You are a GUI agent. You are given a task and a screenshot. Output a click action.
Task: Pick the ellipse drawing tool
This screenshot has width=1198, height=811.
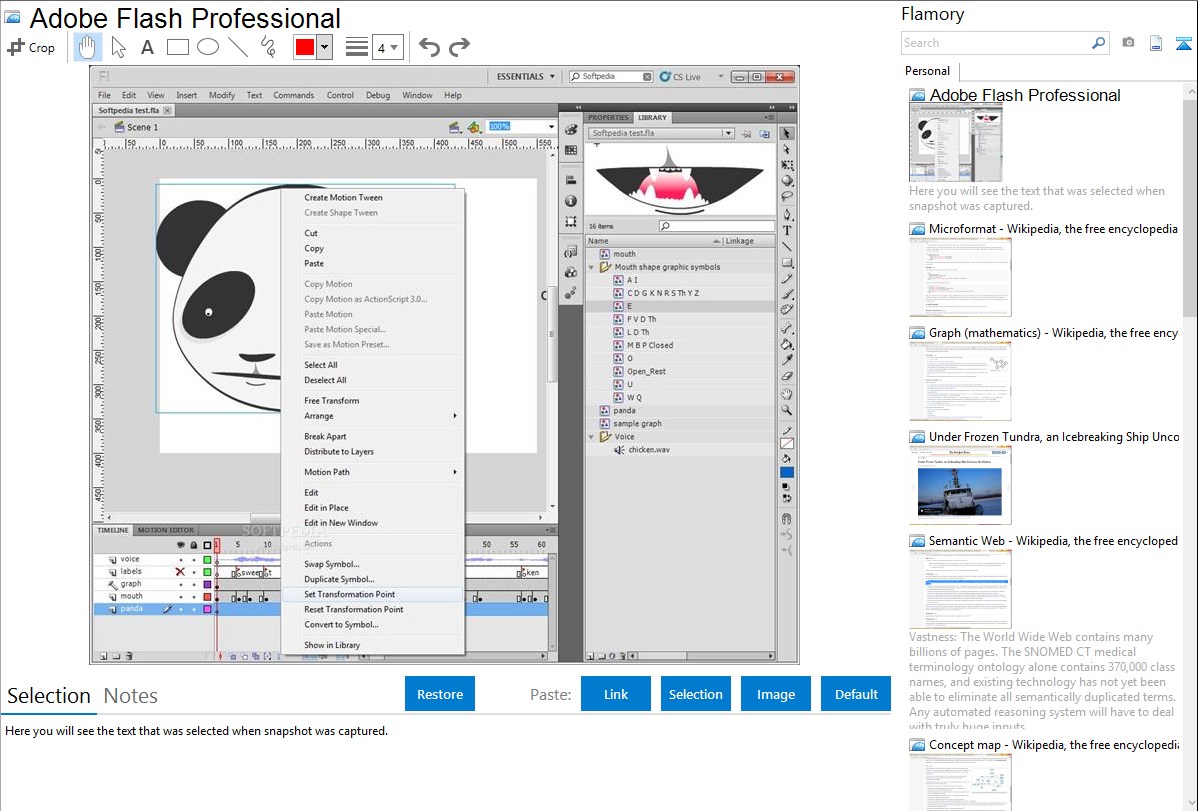208,47
